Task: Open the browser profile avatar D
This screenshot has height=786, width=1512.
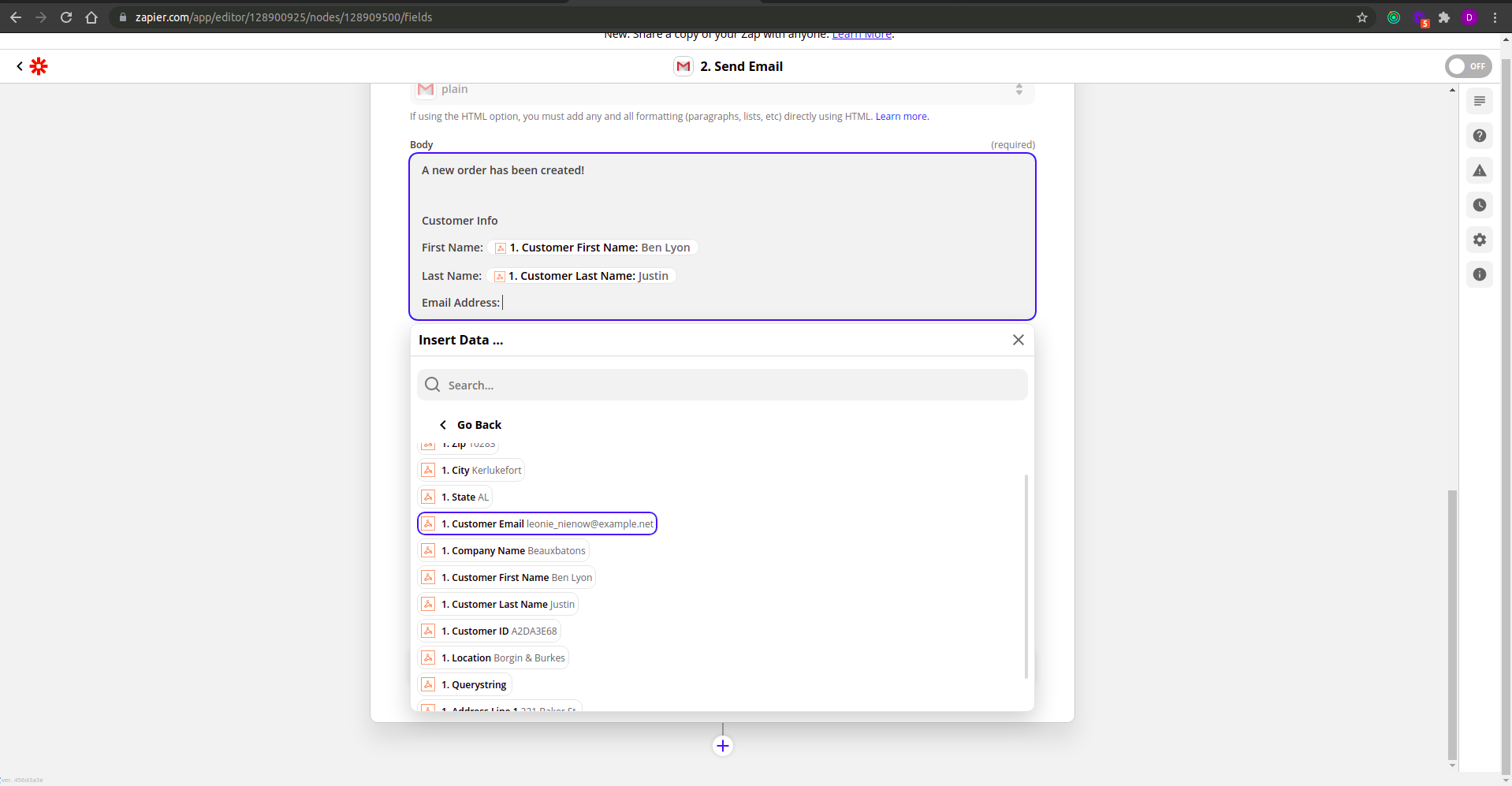Action: 1469,17
